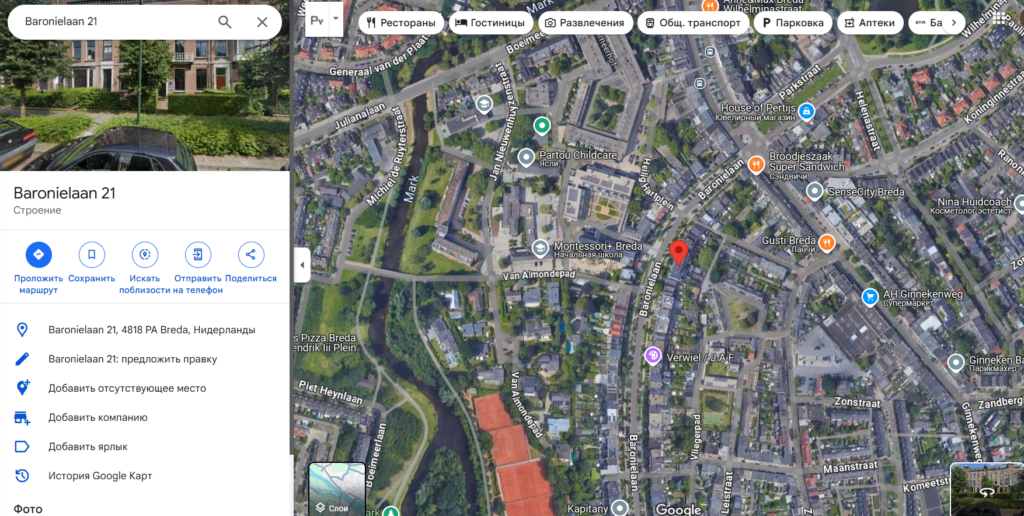Click the search magnifier icon

(x=225, y=22)
